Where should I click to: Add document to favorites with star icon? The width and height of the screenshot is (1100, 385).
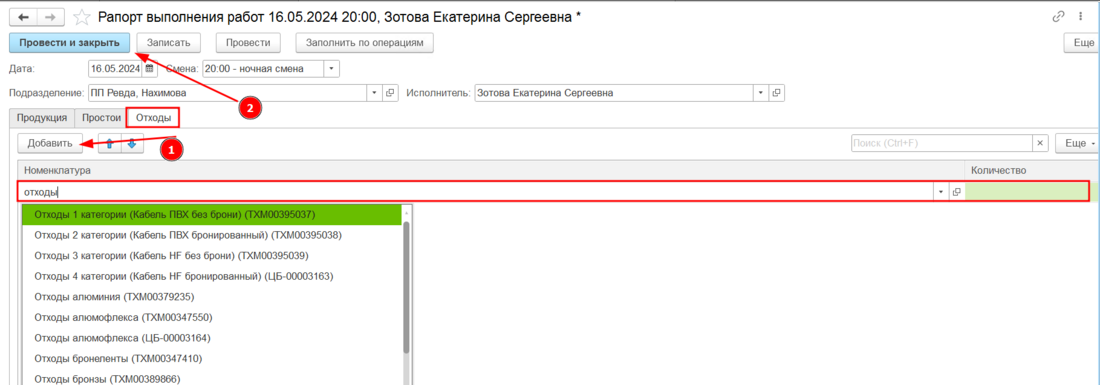[82, 16]
